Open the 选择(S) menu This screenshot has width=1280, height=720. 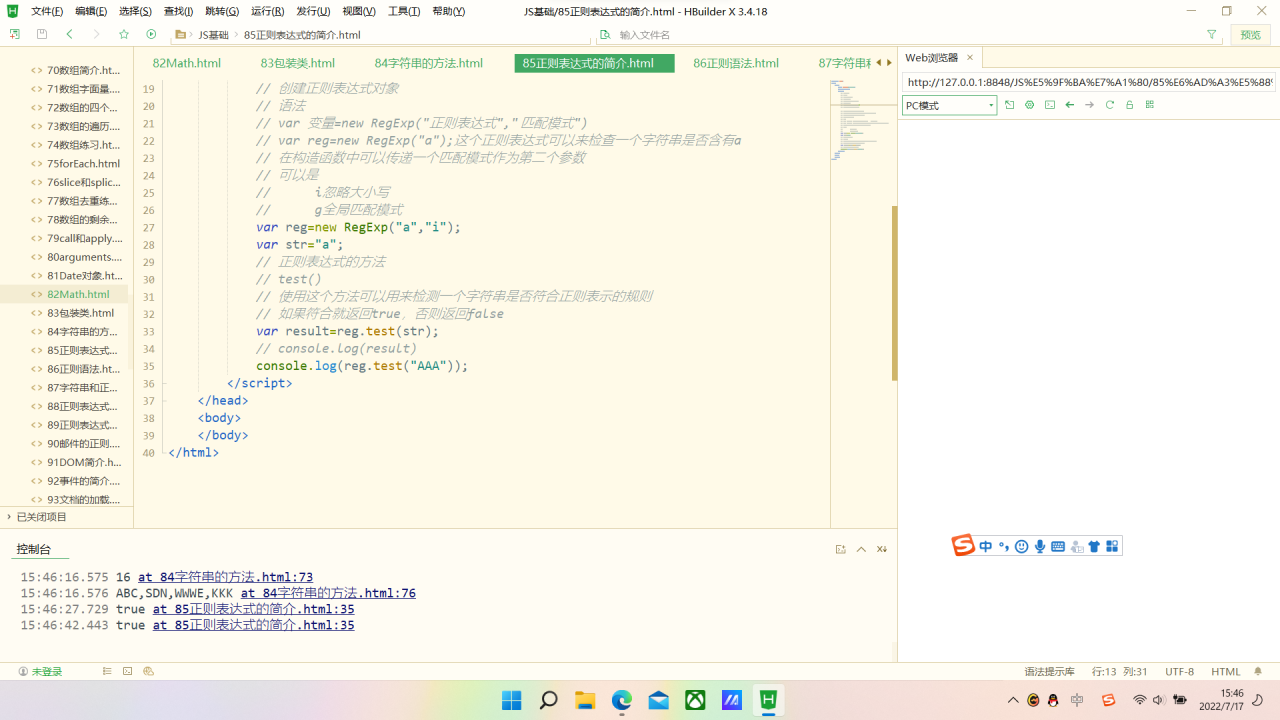(x=135, y=11)
